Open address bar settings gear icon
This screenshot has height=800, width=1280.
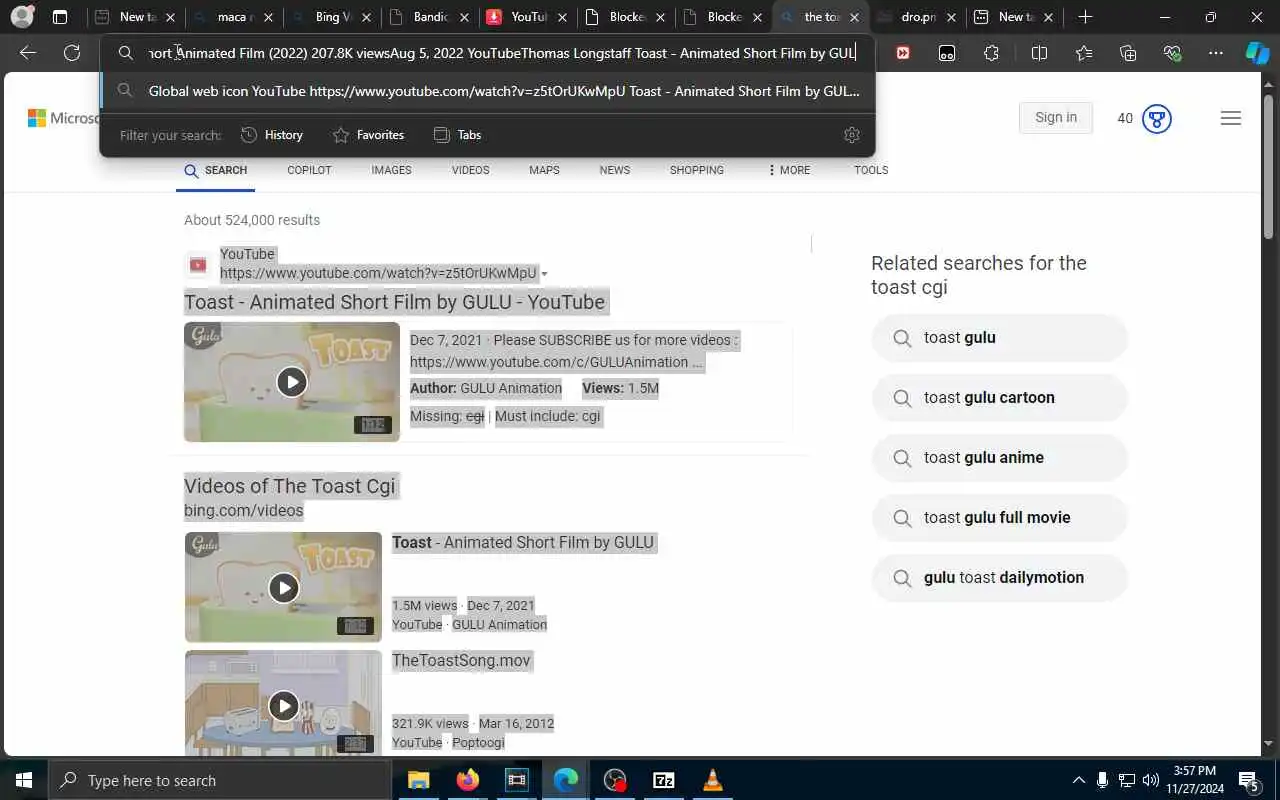(x=852, y=135)
